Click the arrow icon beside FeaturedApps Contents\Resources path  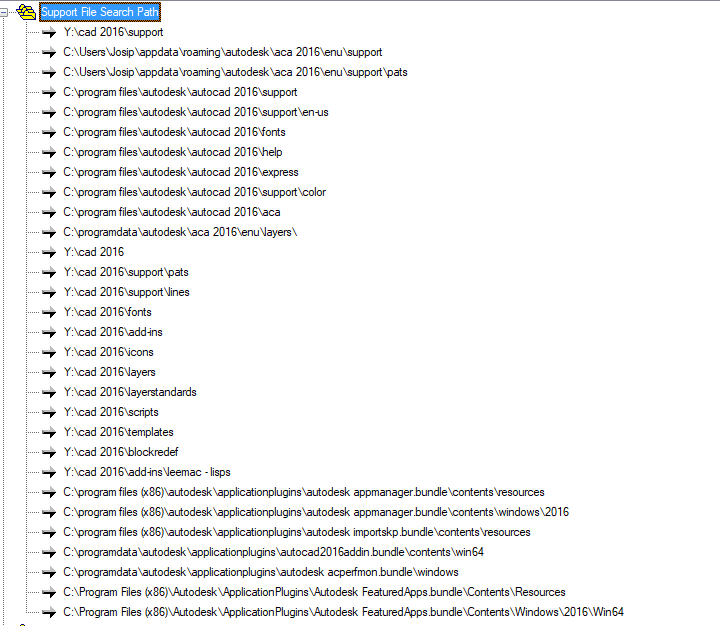(x=49, y=592)
